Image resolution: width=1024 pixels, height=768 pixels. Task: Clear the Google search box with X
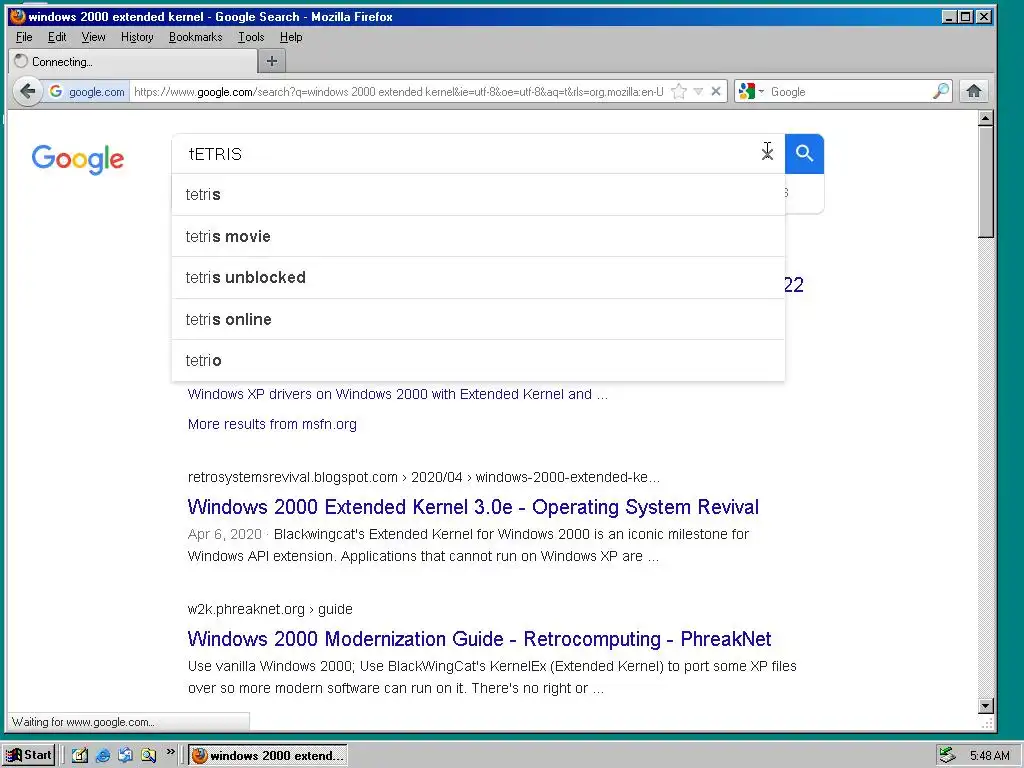point(767,153)
